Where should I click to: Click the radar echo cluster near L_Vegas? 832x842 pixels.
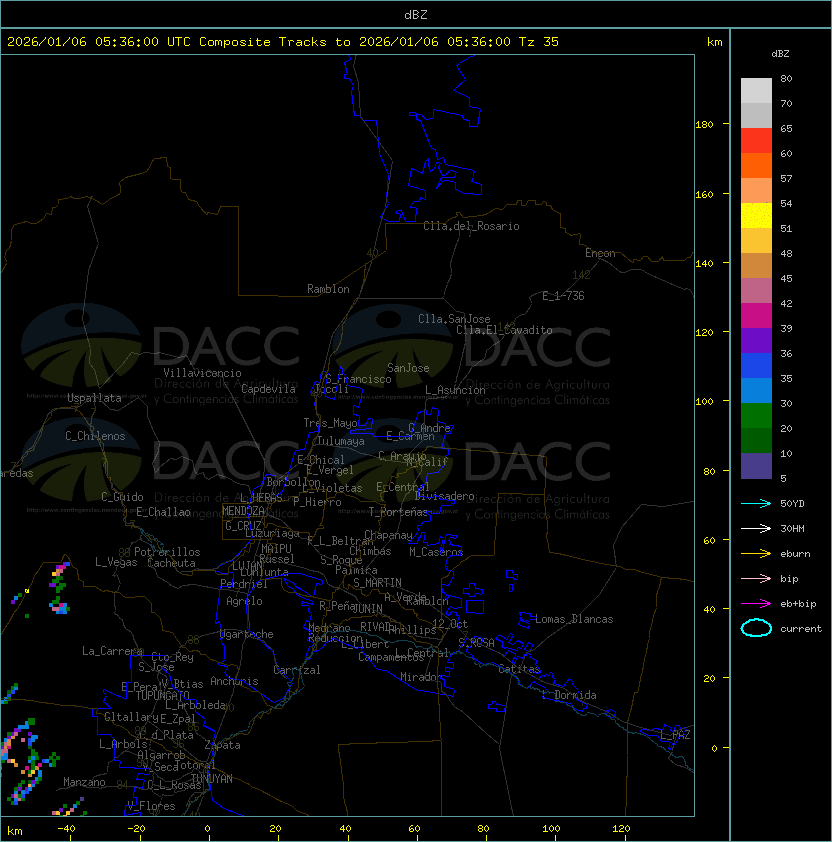tap(59, 587)
